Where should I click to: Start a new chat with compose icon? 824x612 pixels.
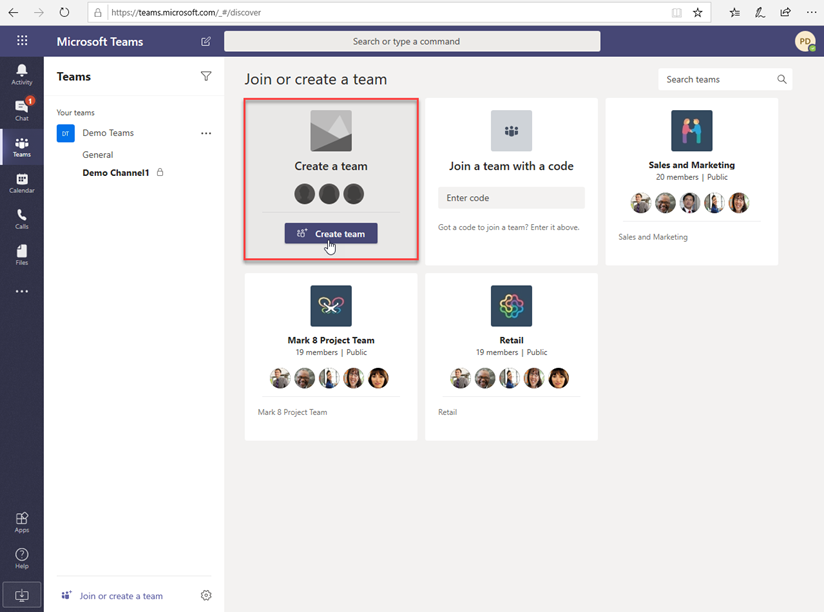pos(206,42)
